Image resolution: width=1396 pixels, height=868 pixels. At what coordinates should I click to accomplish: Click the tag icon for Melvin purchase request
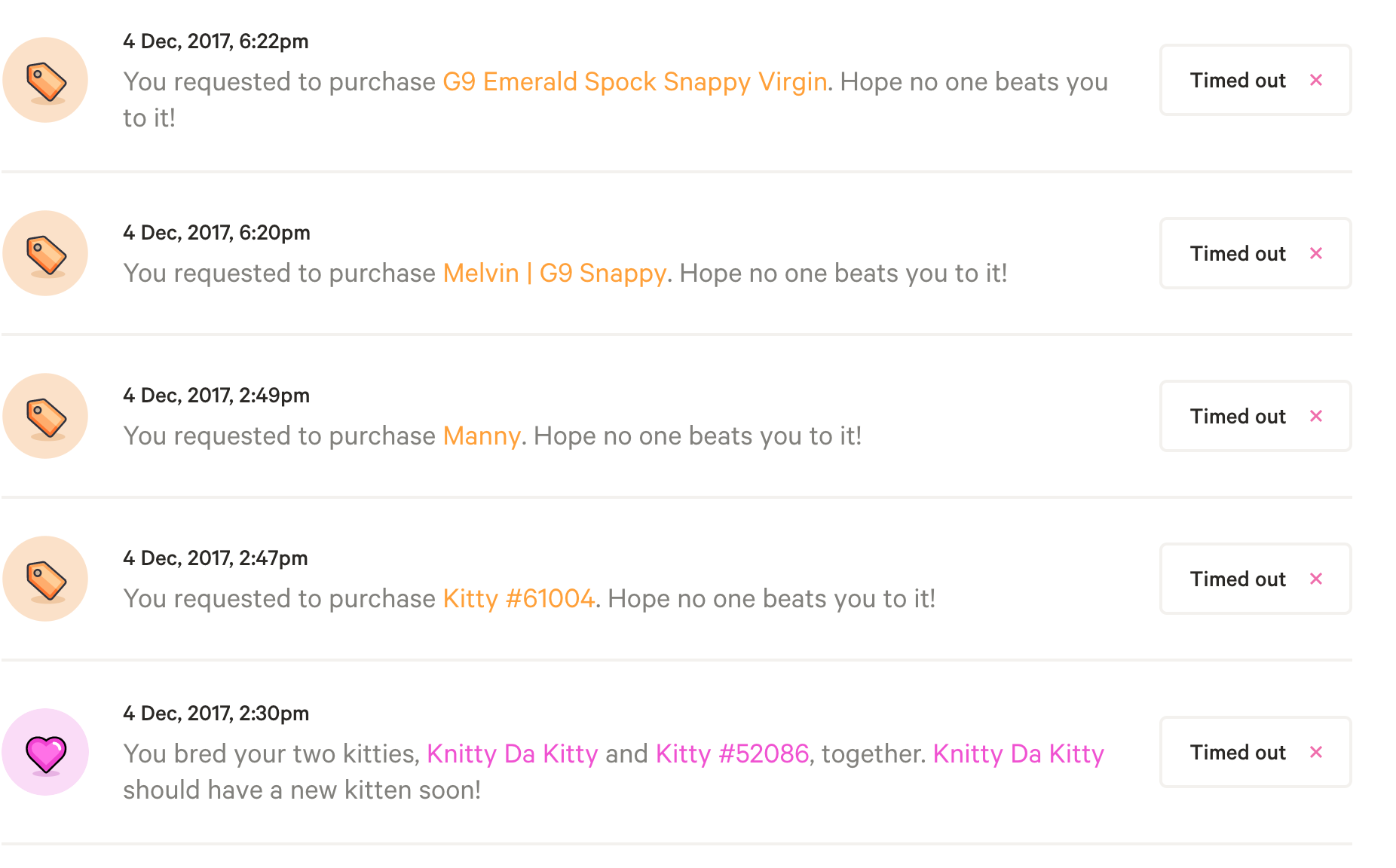[x=45, y=254]
